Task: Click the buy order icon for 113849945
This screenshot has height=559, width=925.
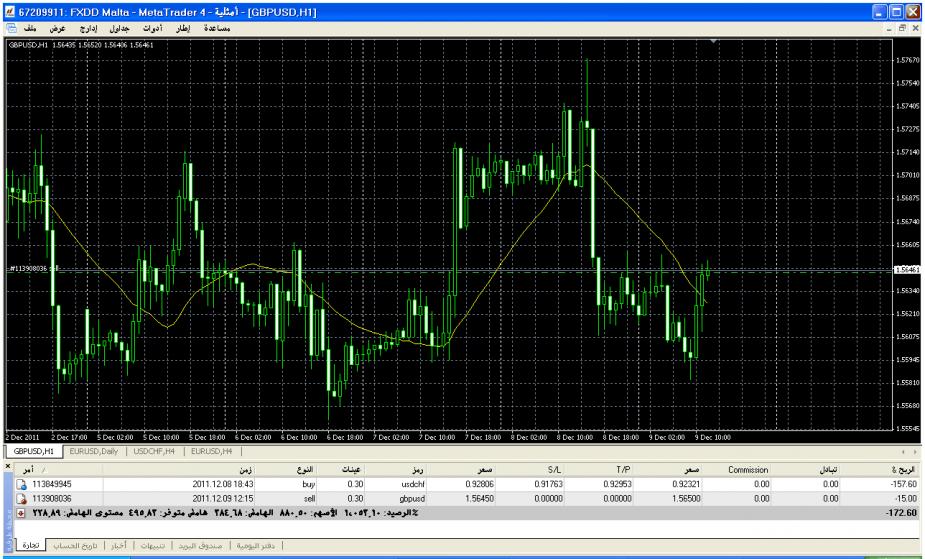Action: (21, 485)
